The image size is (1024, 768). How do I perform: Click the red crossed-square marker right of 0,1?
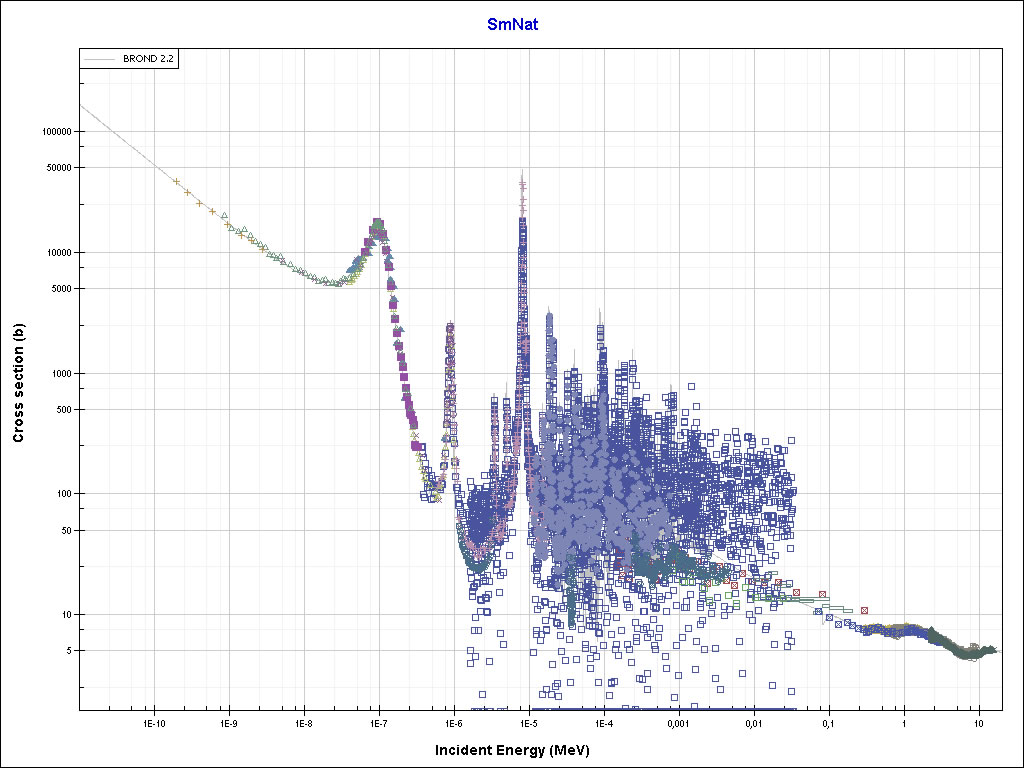pyautogui.click(x=865, y=609)
